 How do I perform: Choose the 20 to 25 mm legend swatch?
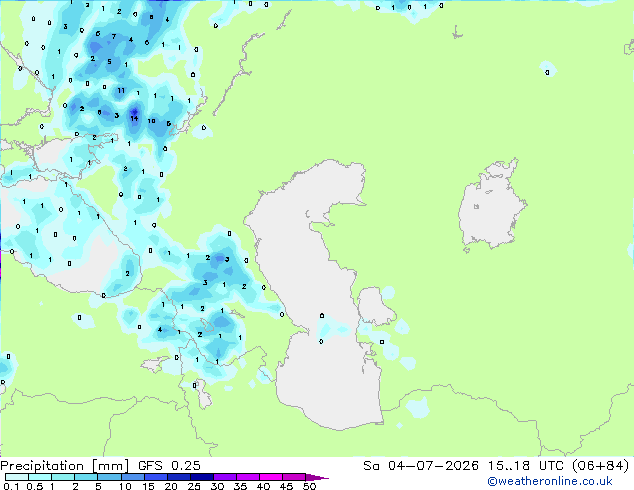(x=178, y=477)
